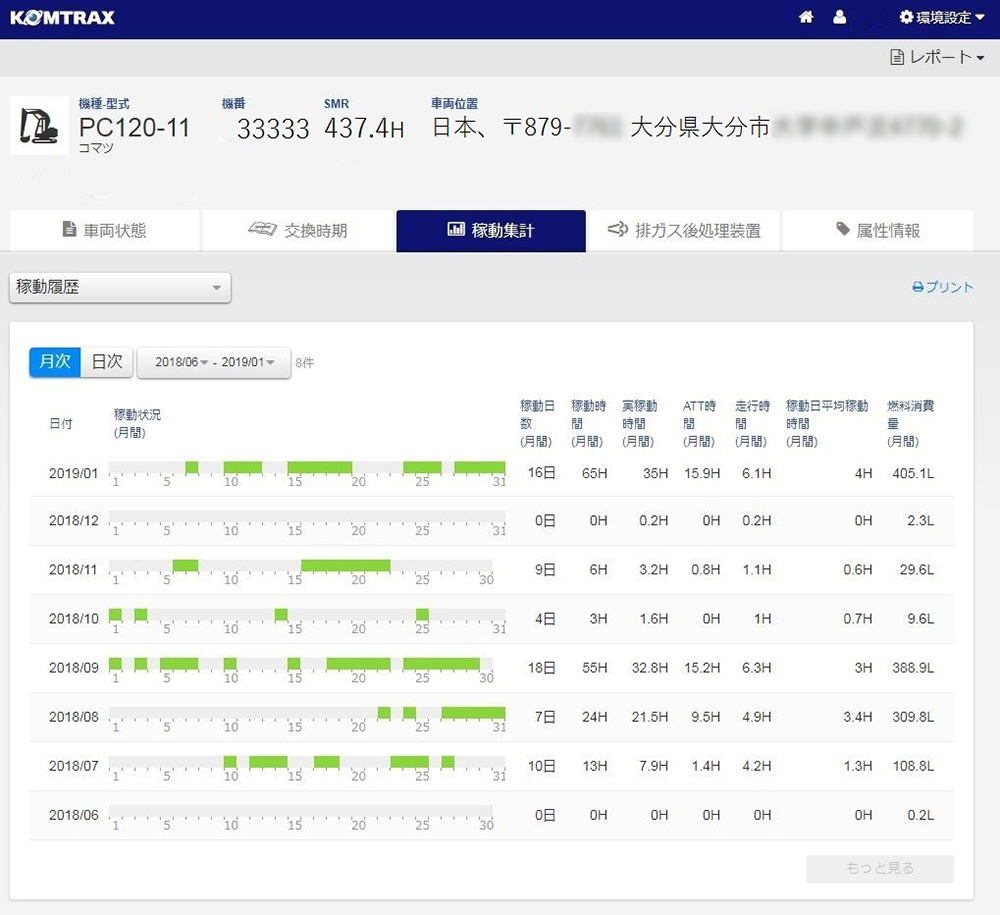Click the printer icon beside プリント
Viewport: 1000px width, 915px height.
point(917,287)
